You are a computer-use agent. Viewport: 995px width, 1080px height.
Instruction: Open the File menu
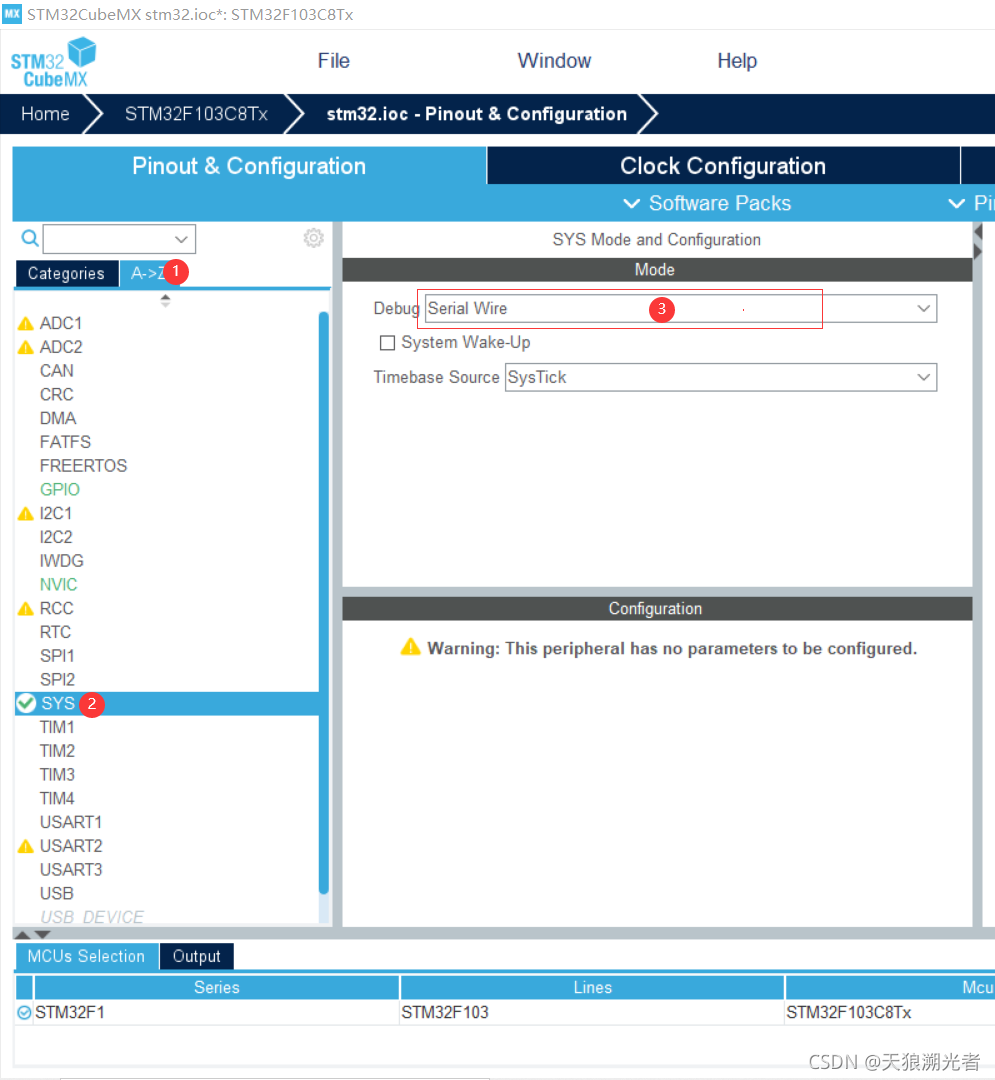(333, 61)
